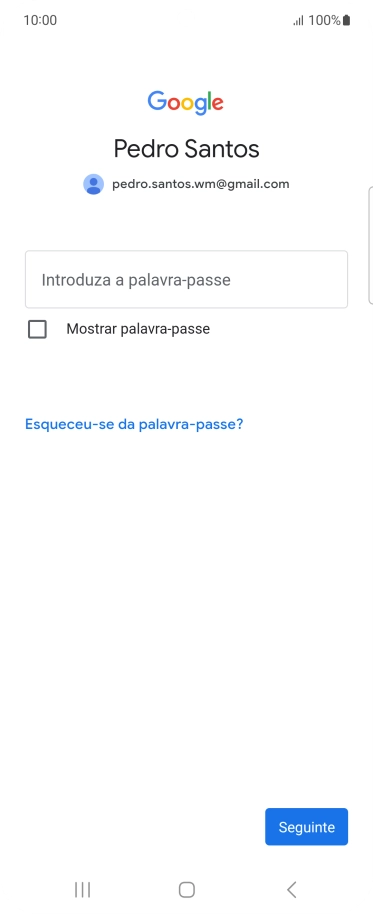
Task: Tap the signal strength icon
Action: pyautogui.click(x=298, y=20)
